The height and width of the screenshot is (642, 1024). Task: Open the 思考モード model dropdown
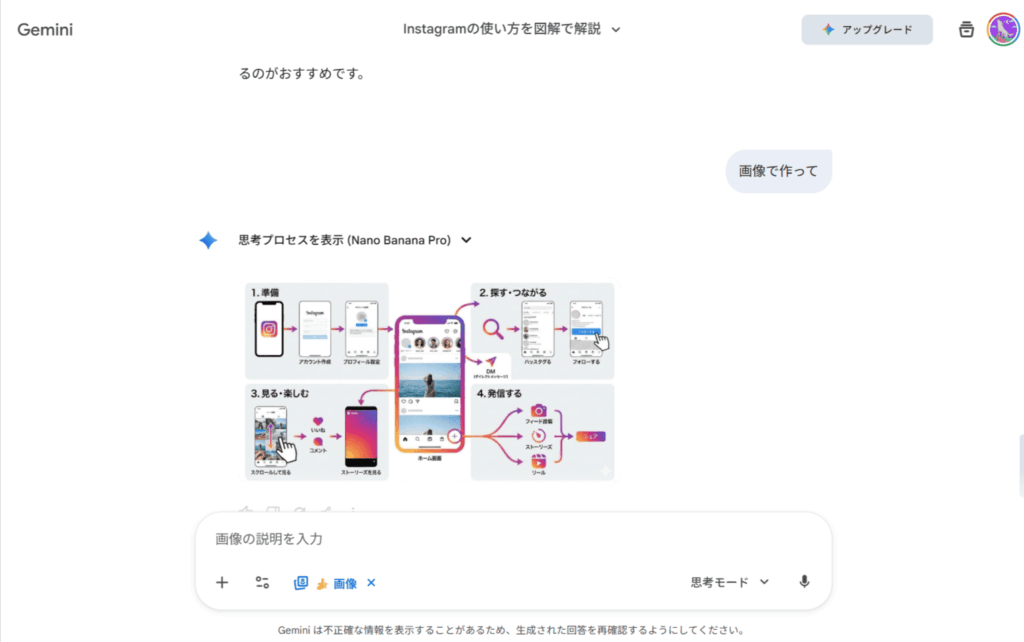point(729,582)
